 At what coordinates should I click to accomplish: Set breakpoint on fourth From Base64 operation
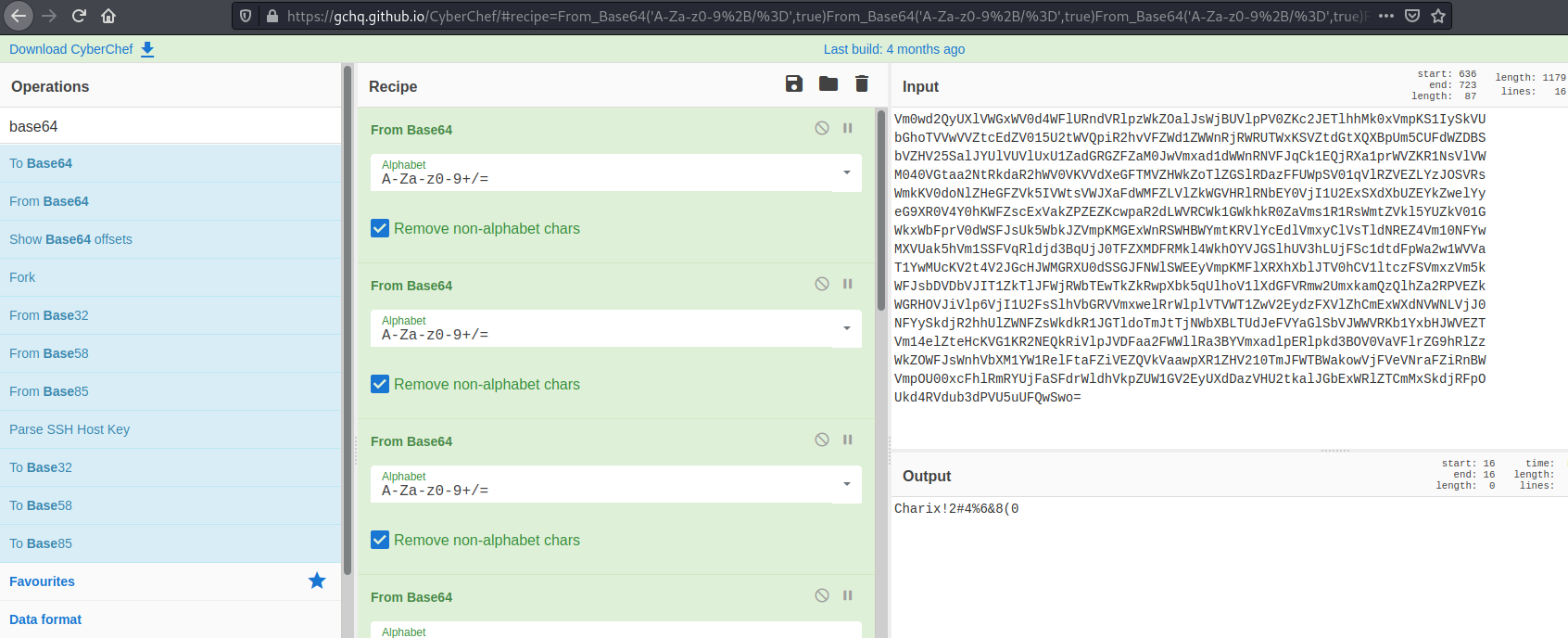847,595
